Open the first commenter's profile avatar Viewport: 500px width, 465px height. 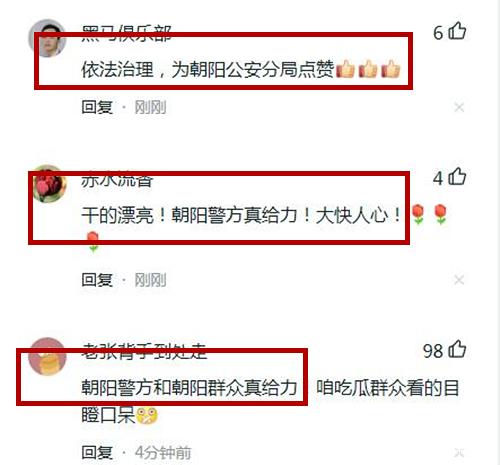tap(47, 38)
